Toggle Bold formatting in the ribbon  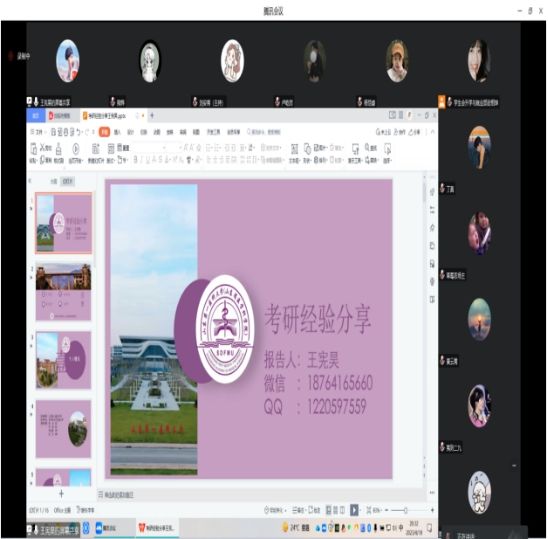coord(136,160)
